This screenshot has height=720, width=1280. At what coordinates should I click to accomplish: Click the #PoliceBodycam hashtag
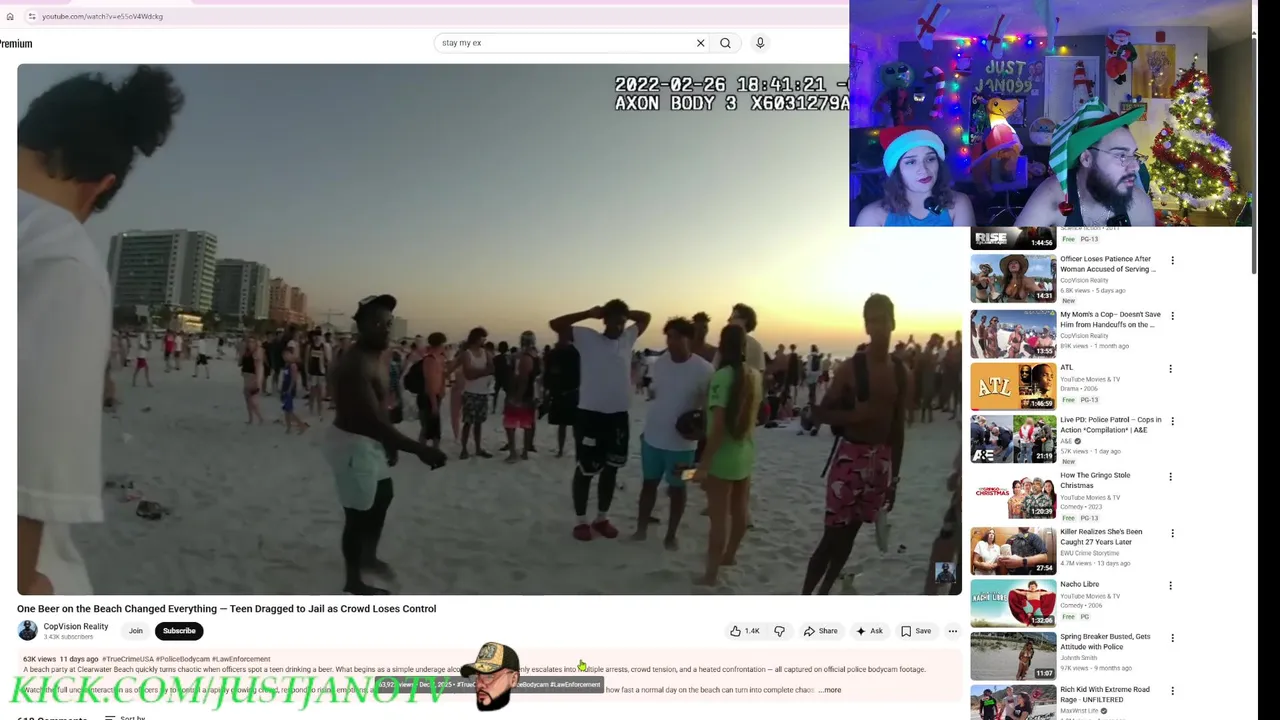(x=182, y=659)
